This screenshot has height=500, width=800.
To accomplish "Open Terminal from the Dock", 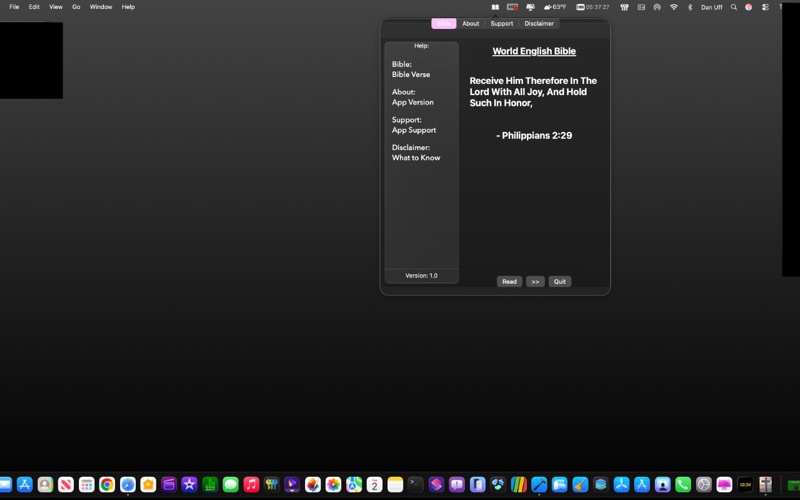I will (x=416, y=484).
